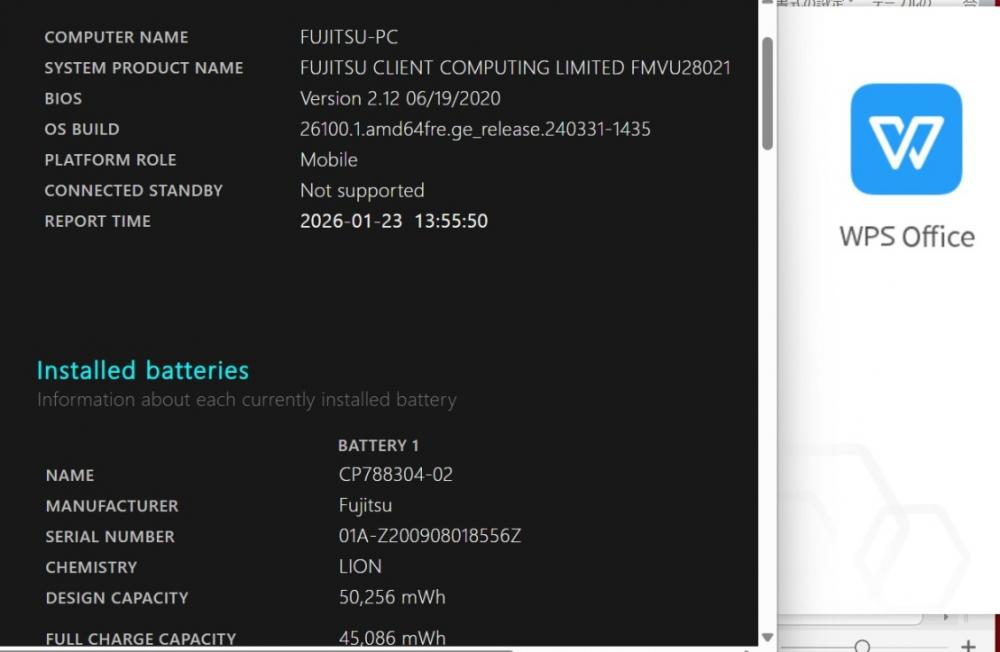The height and width of the screenshot is (652, 1000).
Task: Click the Installed batteries heading
Action: click(x=143, y=370)
